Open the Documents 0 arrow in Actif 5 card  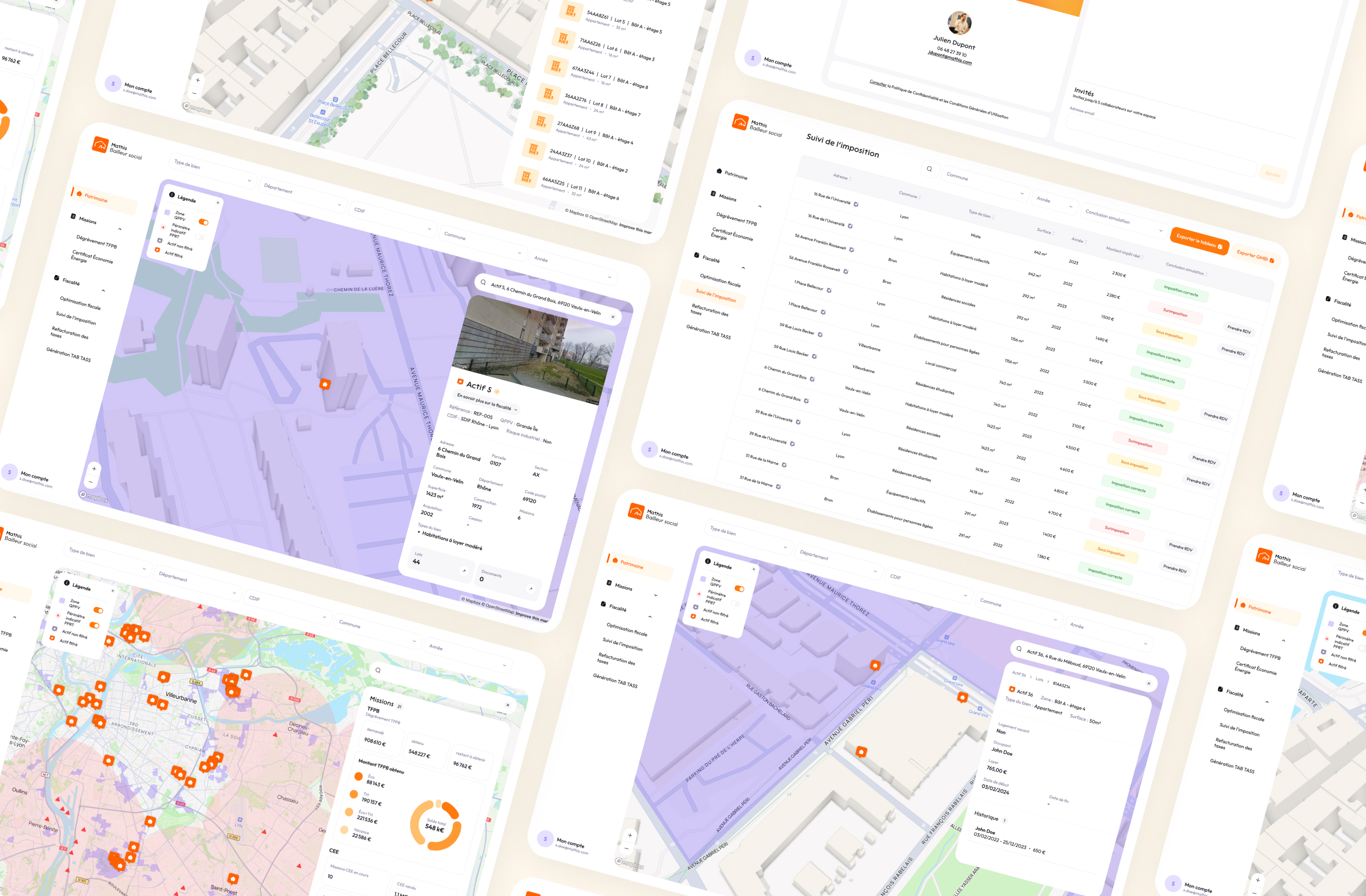(530, 588)
